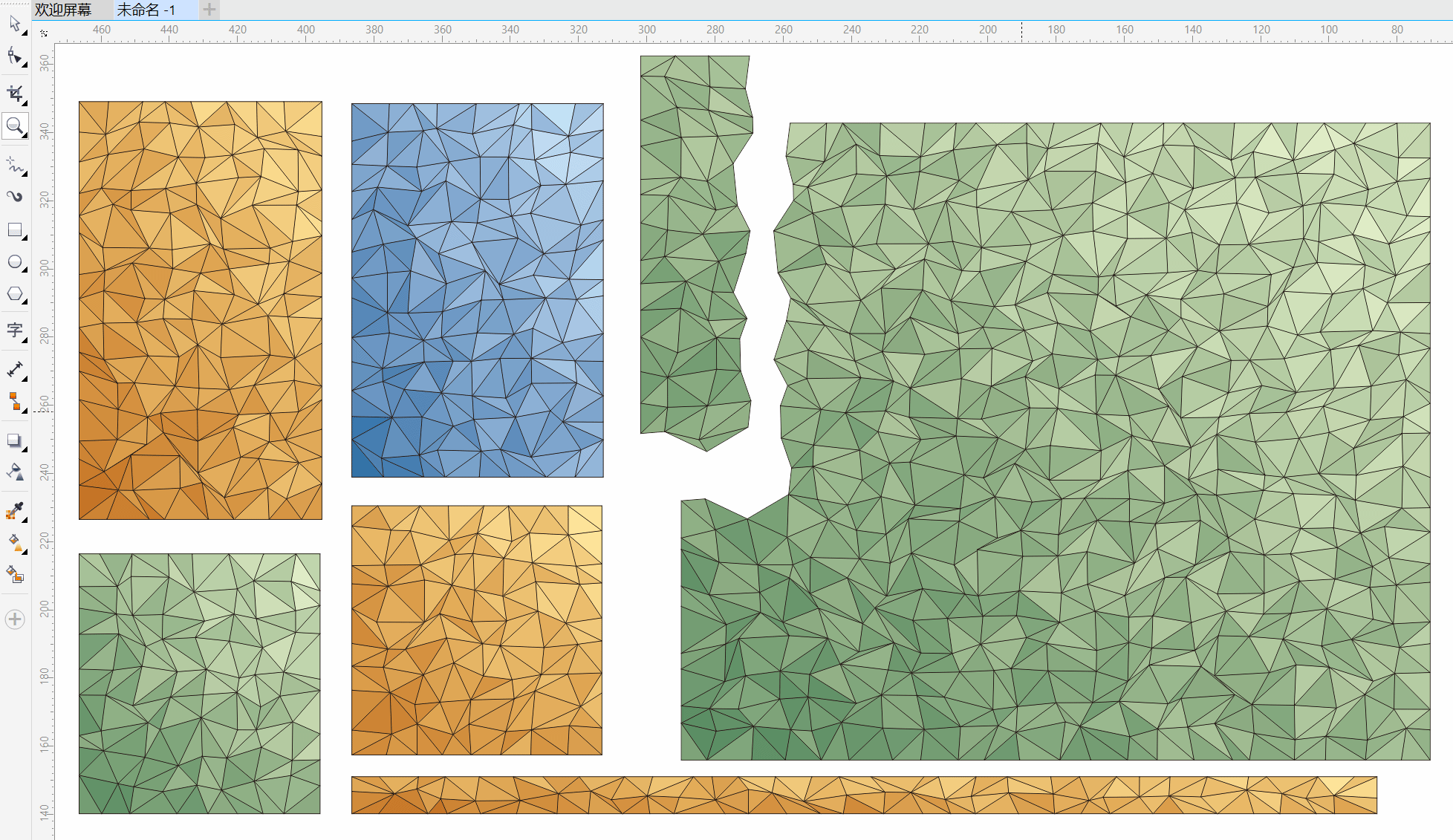This screenshot has height=840, width=1453.
Task: Choose the Polygon tool
Action: tap(14, 294)
